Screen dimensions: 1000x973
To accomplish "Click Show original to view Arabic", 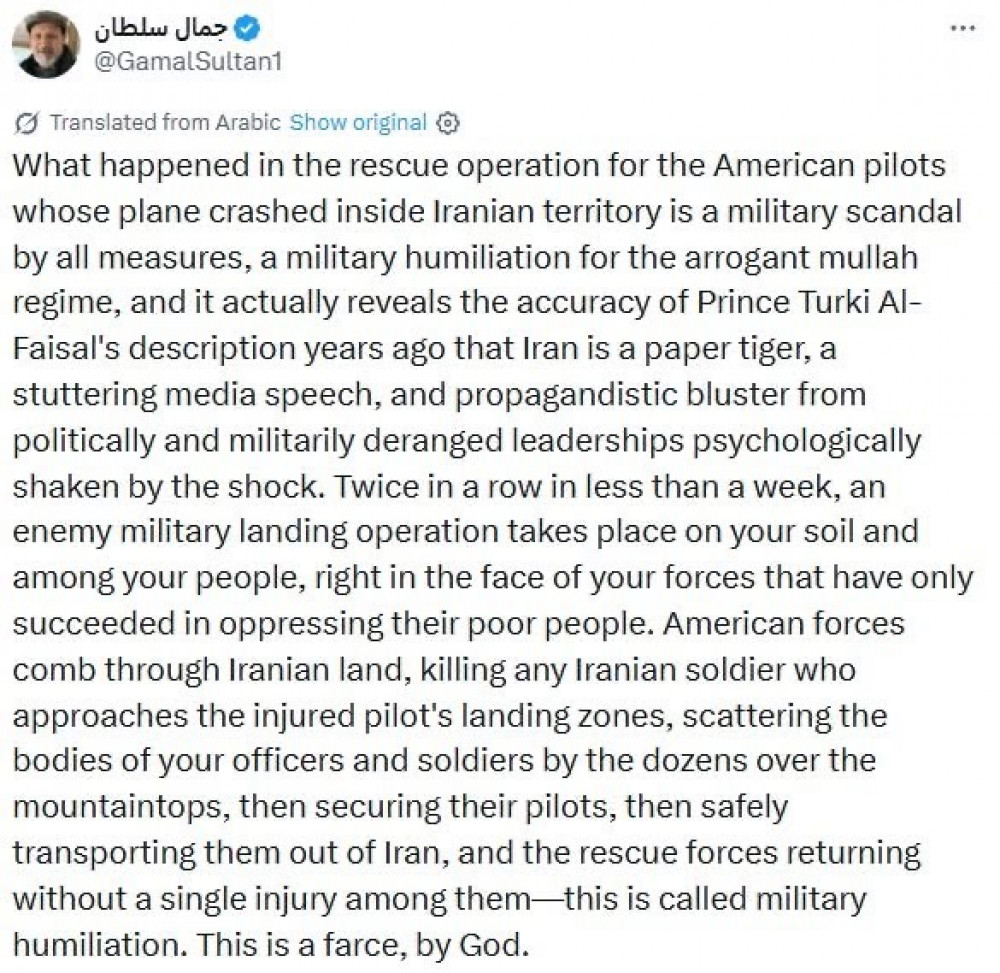I will [x=357, y=123].
